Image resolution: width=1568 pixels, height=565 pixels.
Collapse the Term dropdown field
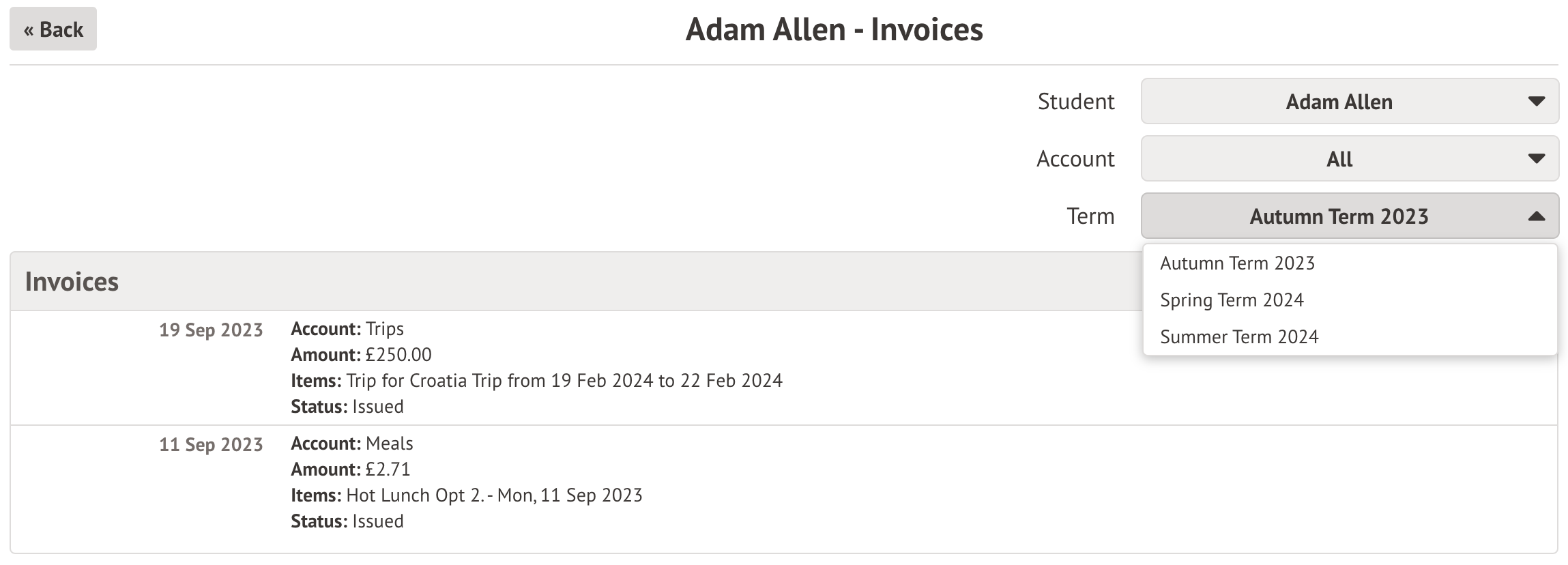tap(1337, 216)
